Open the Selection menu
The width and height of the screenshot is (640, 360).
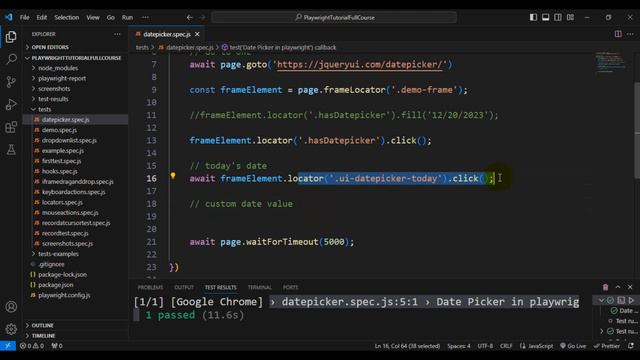pyautogui.click(x=67, y=18)
